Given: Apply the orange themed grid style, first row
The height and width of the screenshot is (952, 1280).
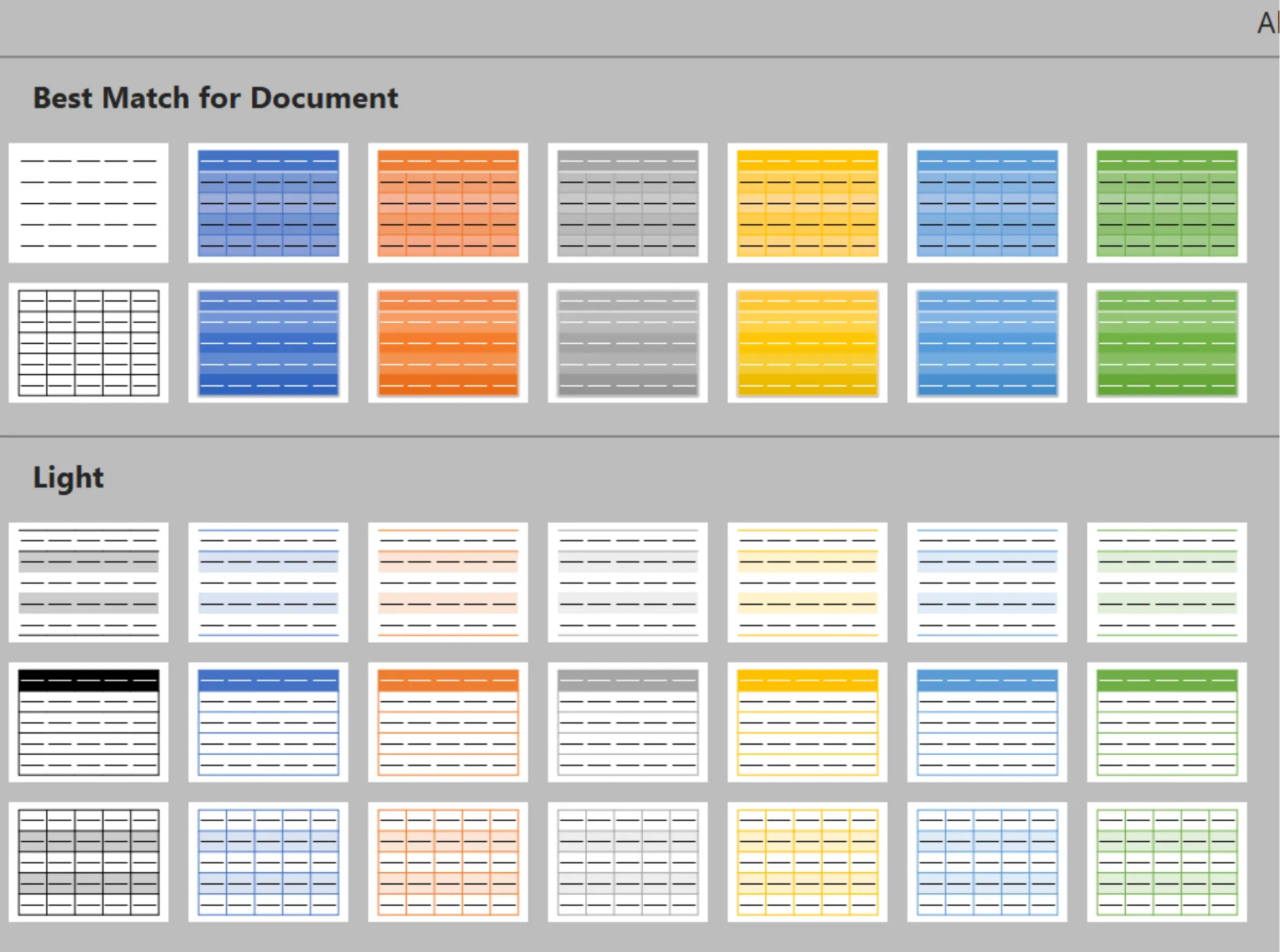Looking at the screenshot, I should pos(448,203).
